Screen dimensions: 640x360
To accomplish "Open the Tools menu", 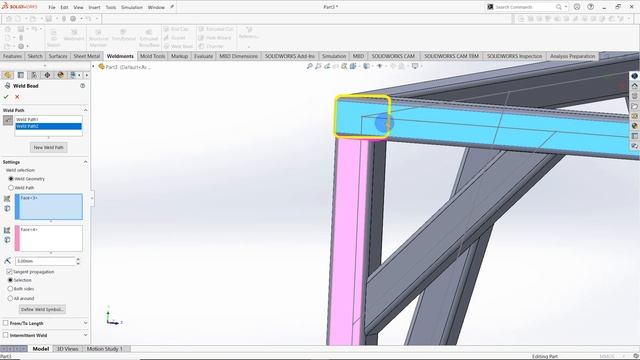I will coord(111,7).
